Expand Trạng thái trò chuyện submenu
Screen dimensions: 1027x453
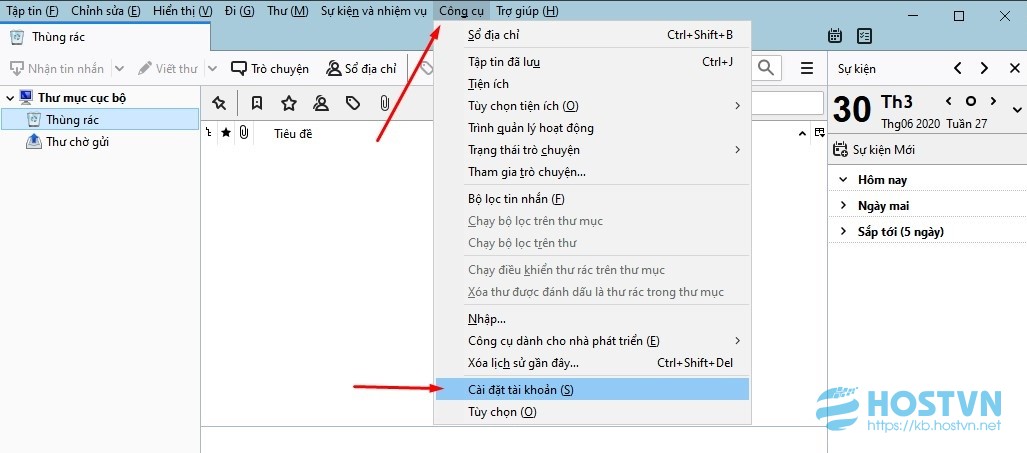click(593, 150)
